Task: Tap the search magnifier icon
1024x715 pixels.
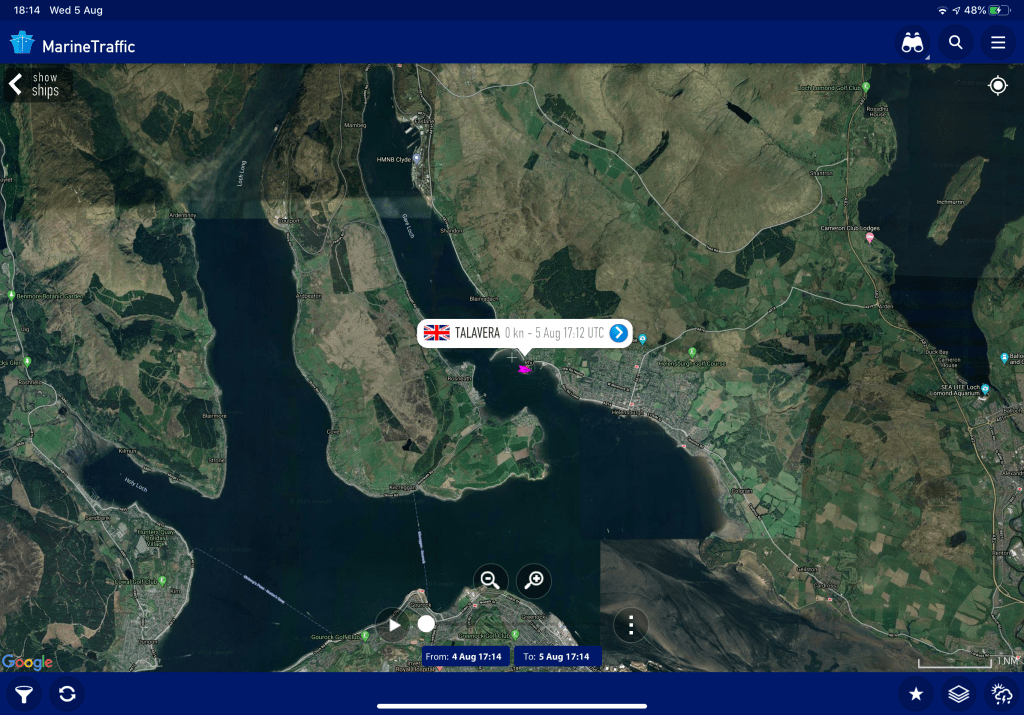Action: click(956, 43)
